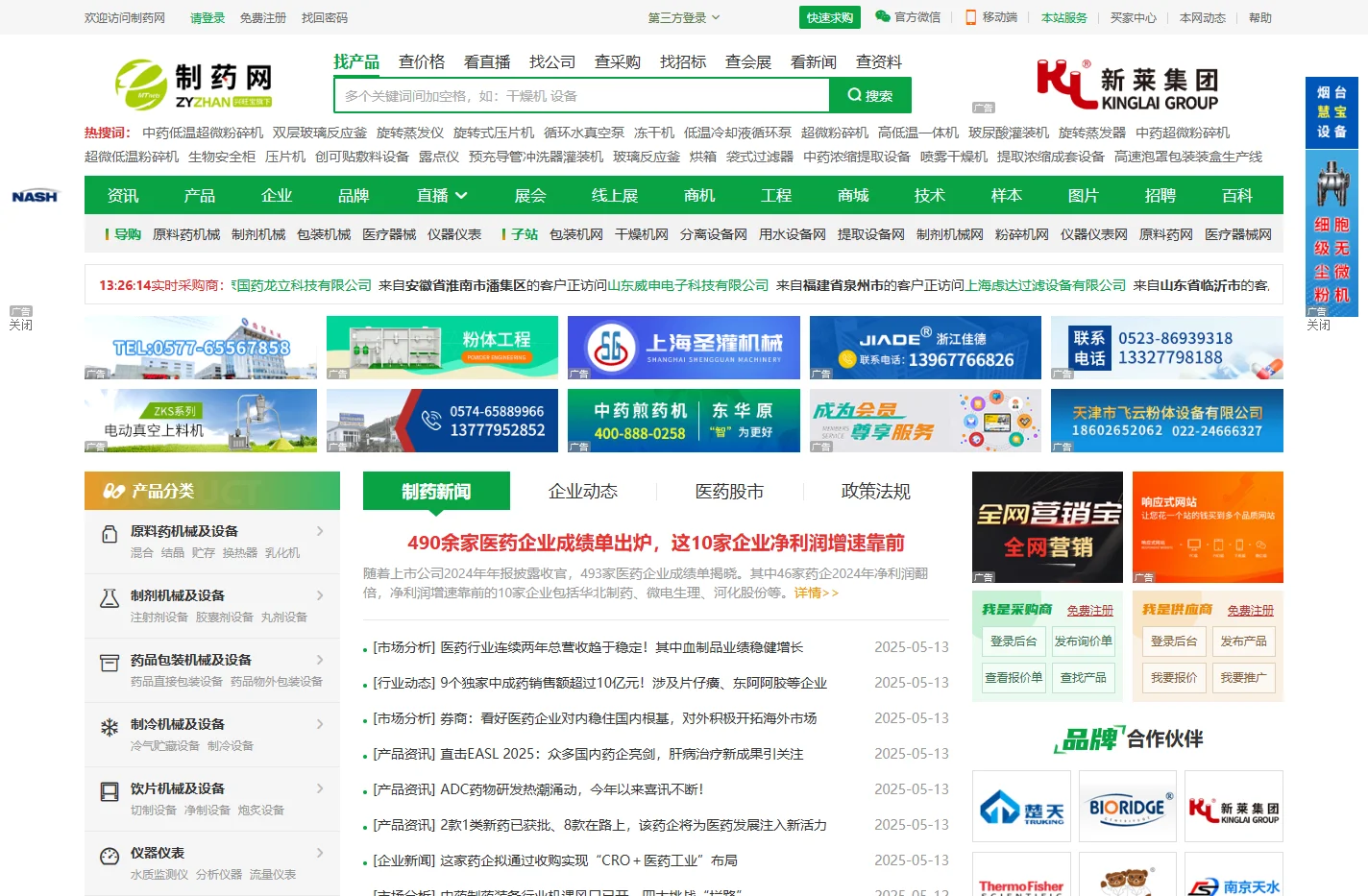Click the BIORIDGE brand logo

[1128, 807]
